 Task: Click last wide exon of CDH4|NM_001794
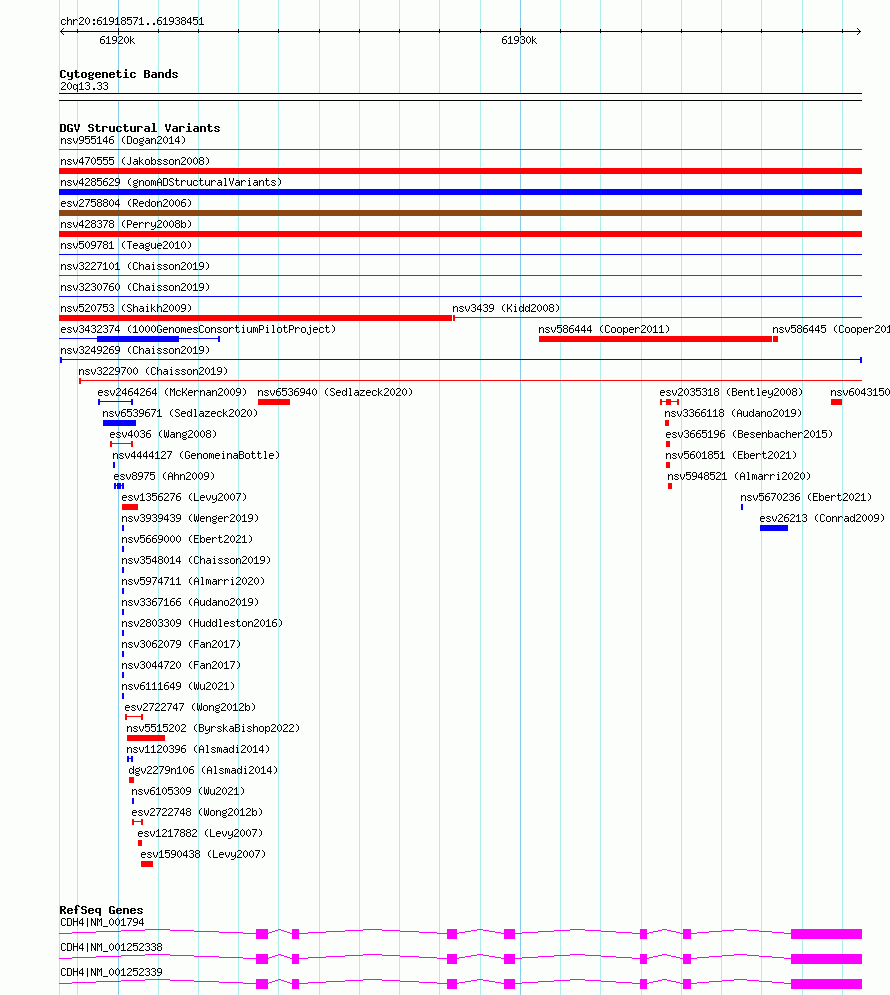coord(827,933)
